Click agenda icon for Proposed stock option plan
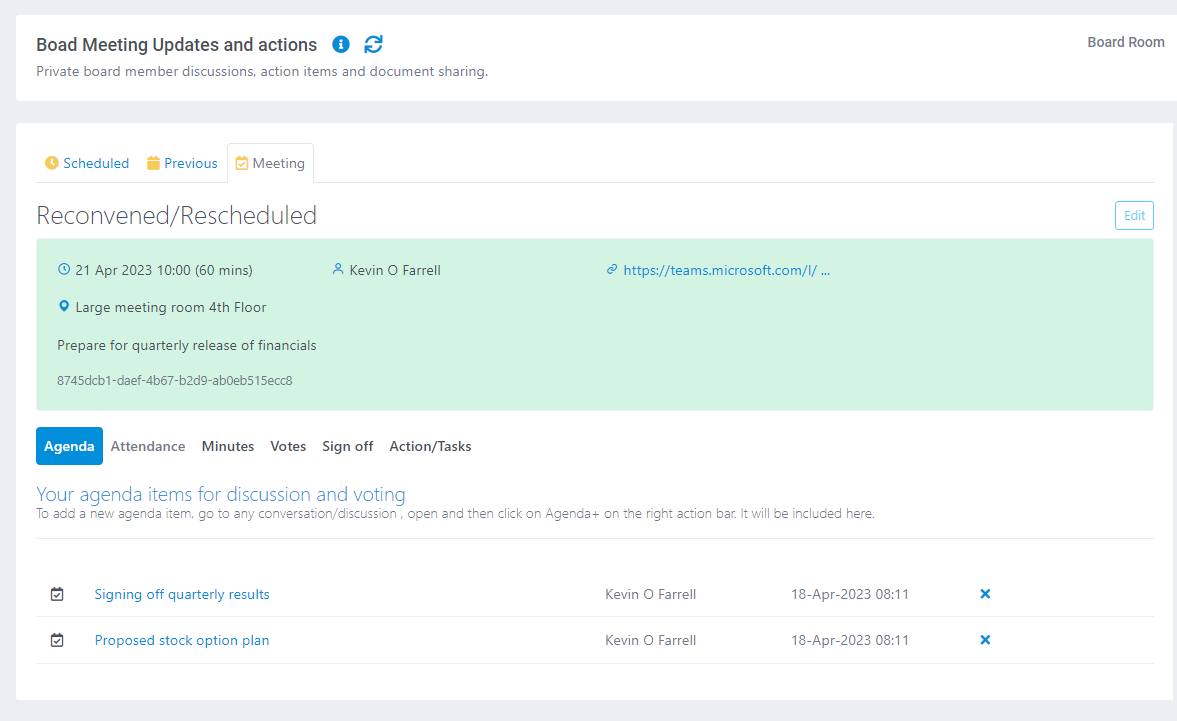This screenshot has width=1177, height=721. pos(57,640)
